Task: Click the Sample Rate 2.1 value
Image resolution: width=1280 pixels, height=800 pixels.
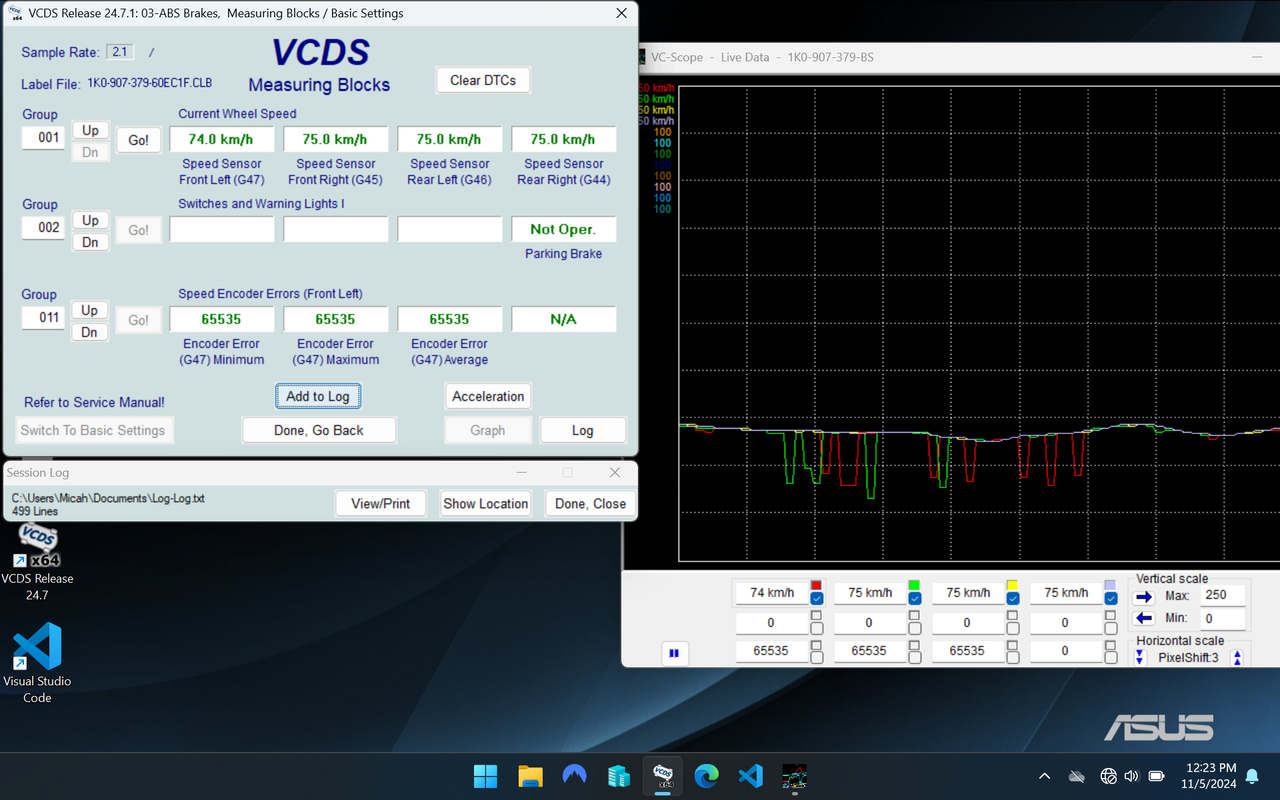Action: (120, 52)
